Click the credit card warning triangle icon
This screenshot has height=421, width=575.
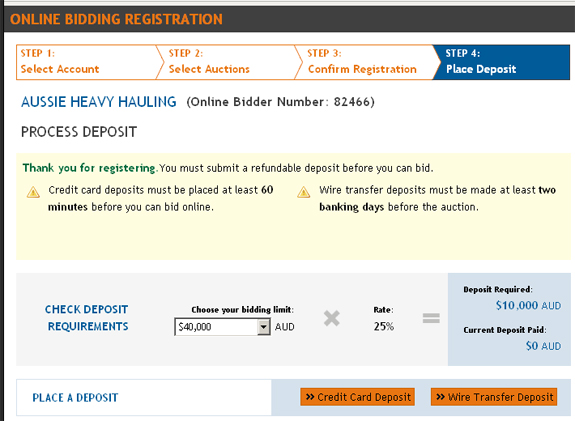[x=33, y=192]
